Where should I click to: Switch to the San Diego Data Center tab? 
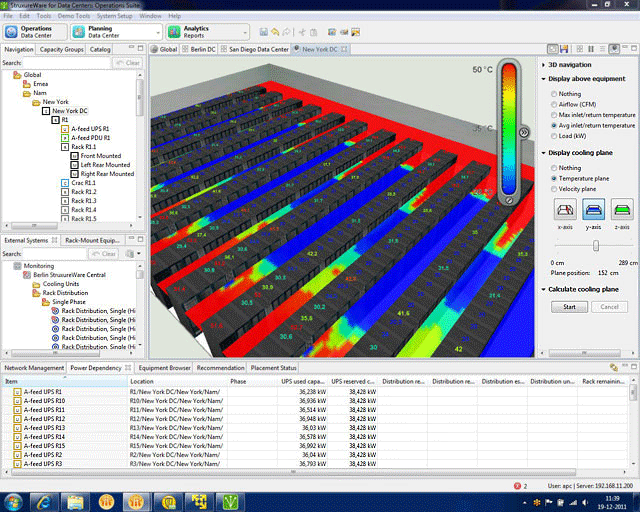pyautogui.click(x=257, y=48)
